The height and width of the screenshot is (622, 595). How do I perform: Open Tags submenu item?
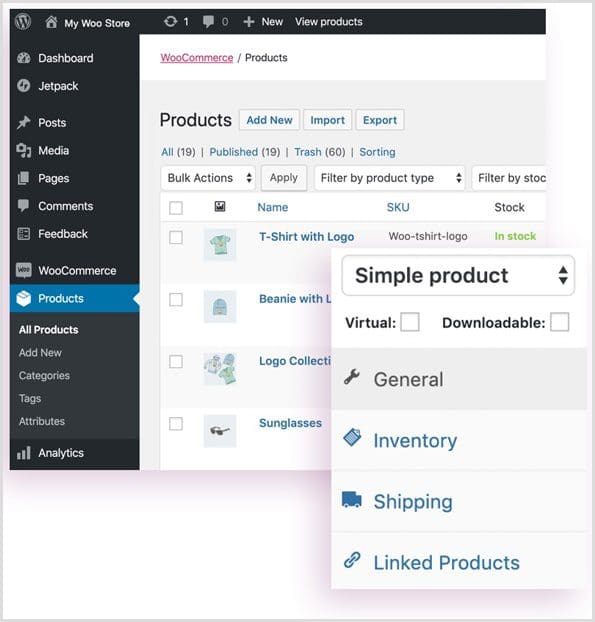(x=30, y=398)
